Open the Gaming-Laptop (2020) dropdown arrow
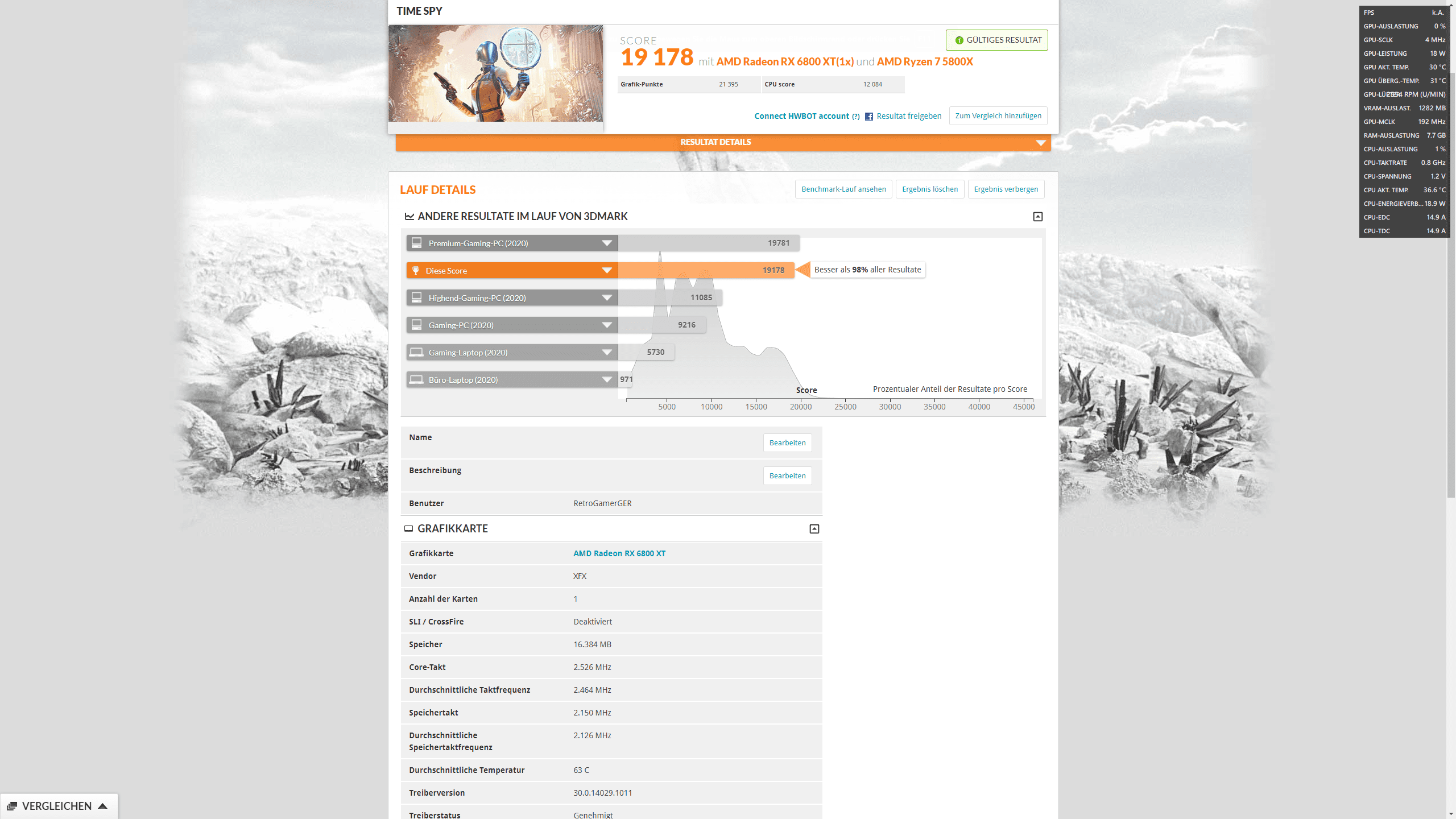The height and width of the screenshot is (819, 1456). pos(607,353)
